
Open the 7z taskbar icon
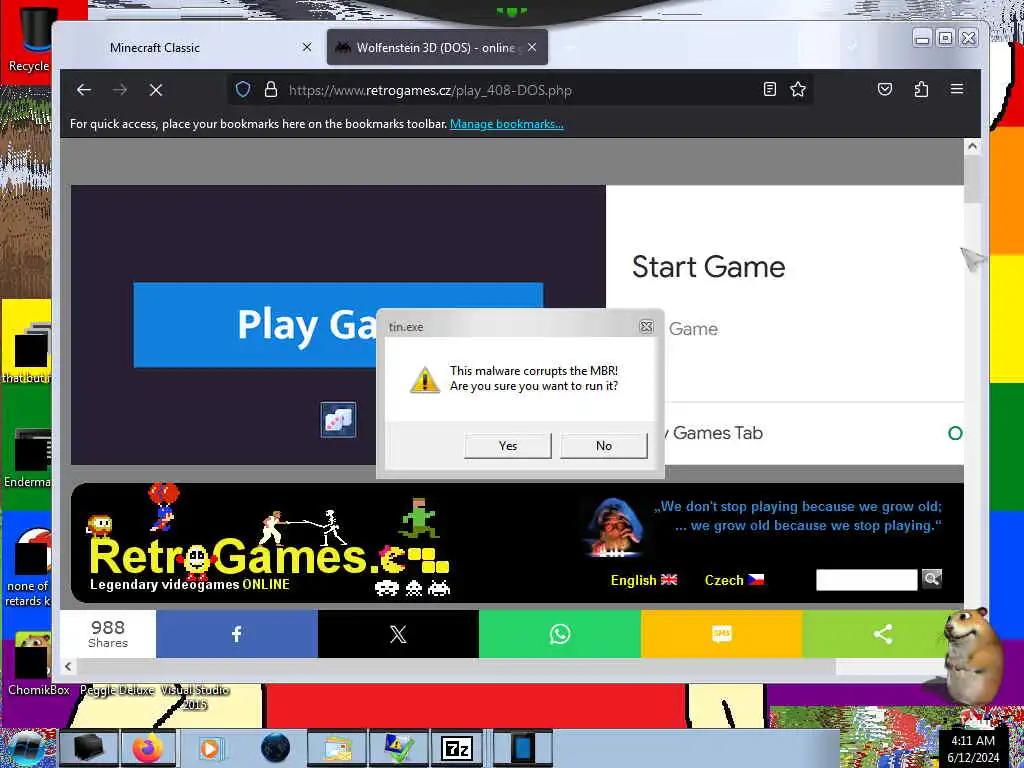coord(457,748)
